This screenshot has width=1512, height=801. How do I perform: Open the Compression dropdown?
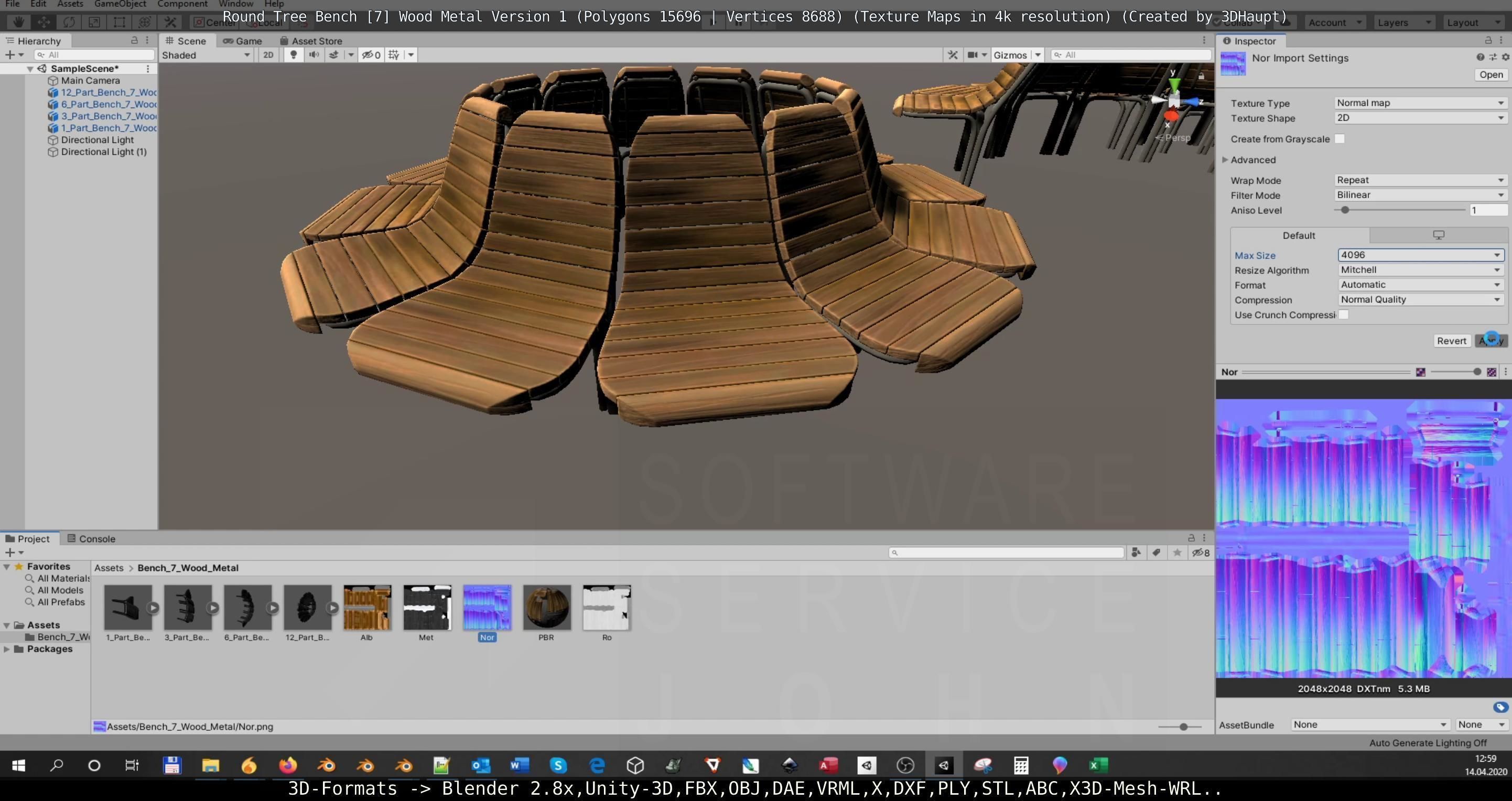(1420, 299)
